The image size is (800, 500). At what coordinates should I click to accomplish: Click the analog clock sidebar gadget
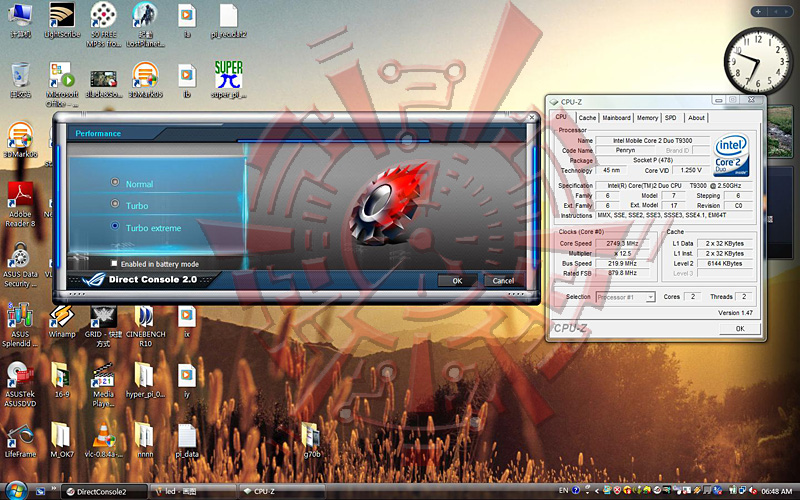[758, 60]
